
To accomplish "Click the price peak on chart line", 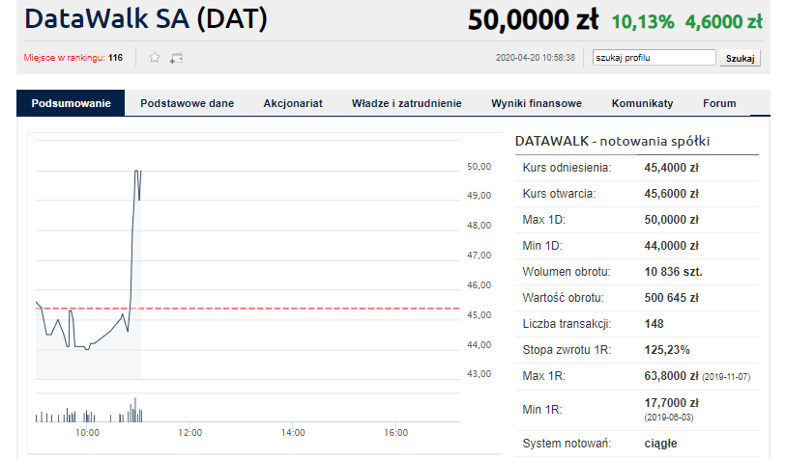I will pyautogui.click(x=136, y=171).
